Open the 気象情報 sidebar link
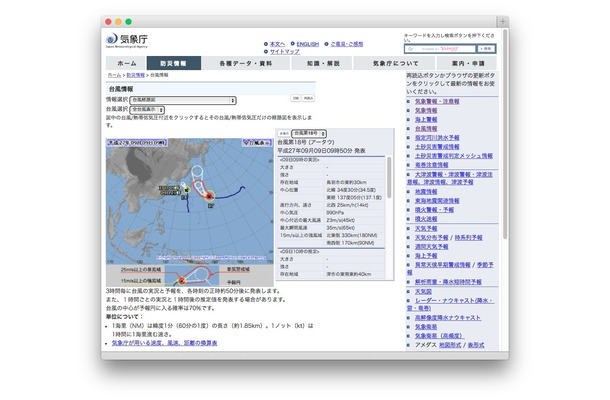Viewport: 610px width, 400px height. click(426, 111)
